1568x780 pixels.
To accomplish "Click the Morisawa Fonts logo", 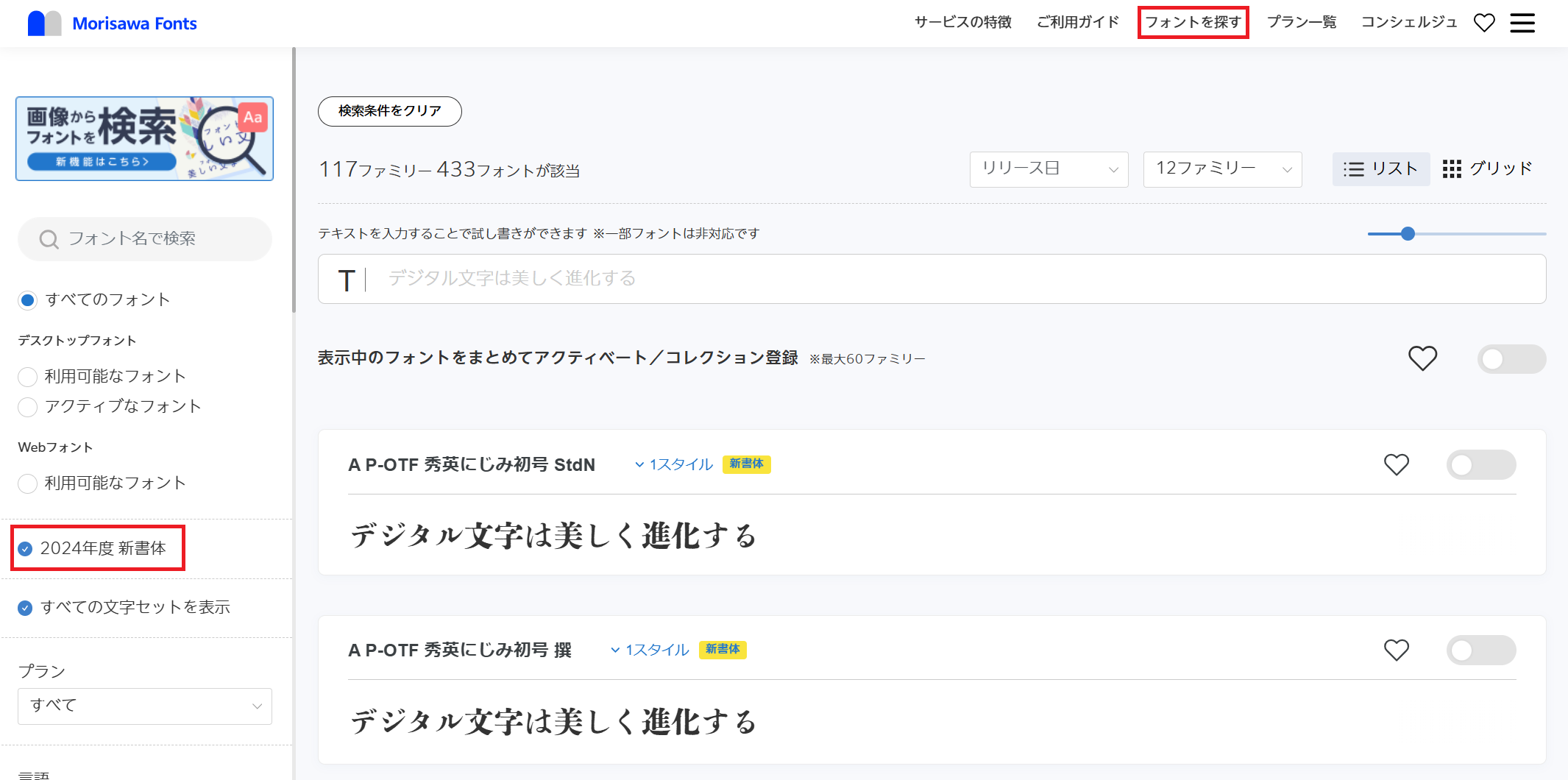I will (113, 24).
